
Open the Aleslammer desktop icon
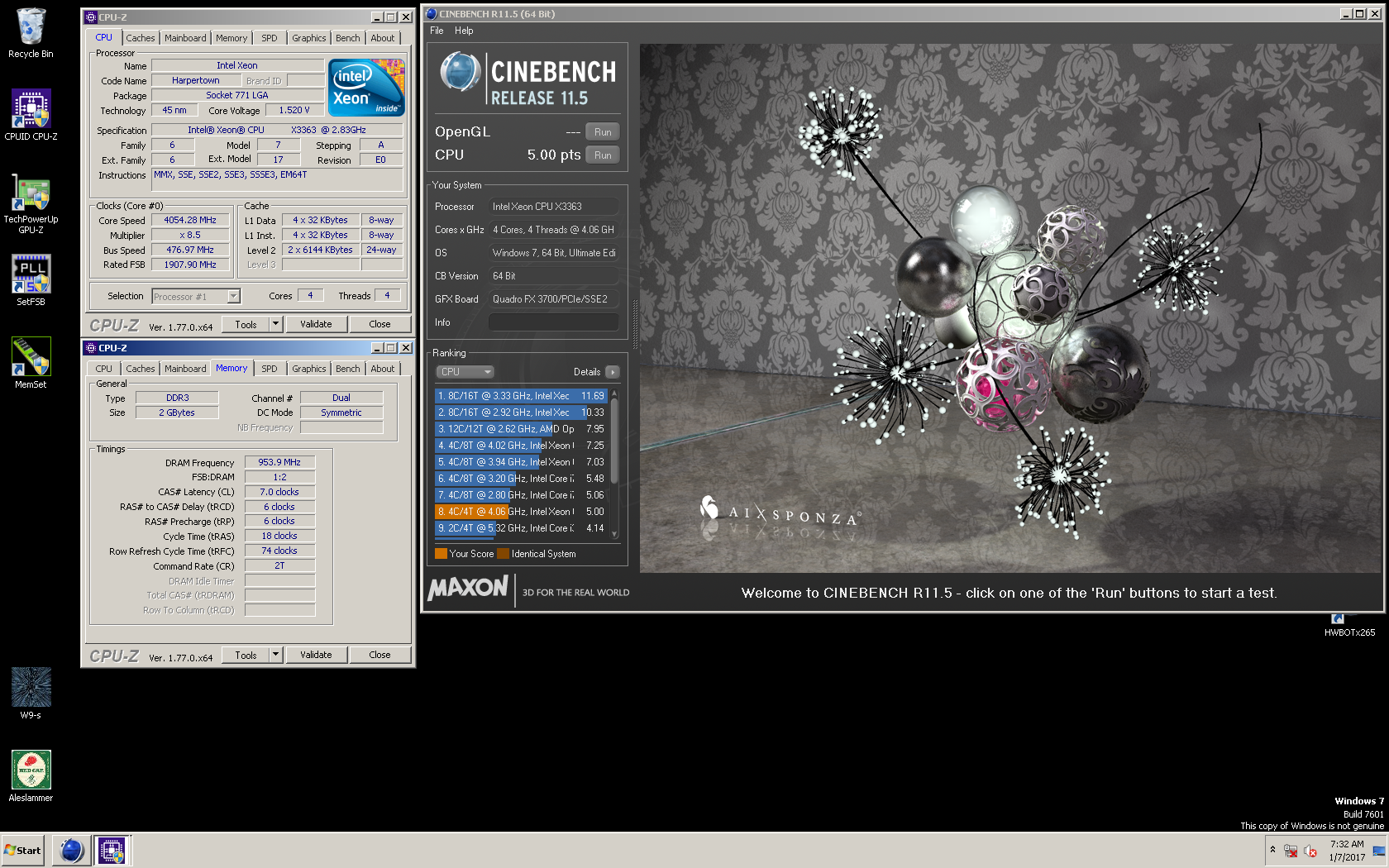(x=31, y=776)
